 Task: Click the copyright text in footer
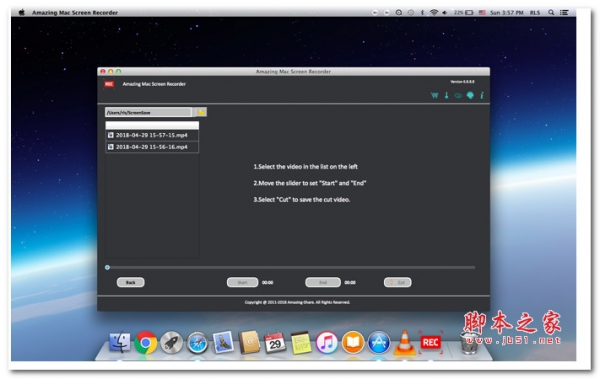tap(297, 302)
